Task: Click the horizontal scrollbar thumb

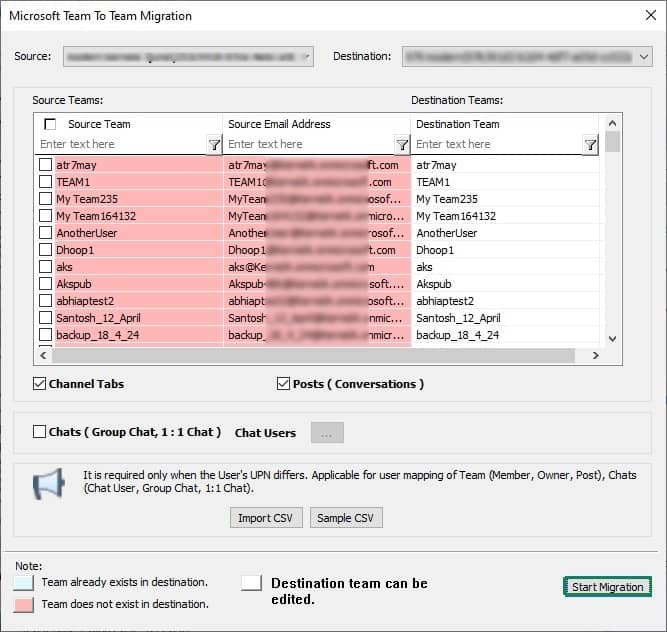Action: pos(314,356)
